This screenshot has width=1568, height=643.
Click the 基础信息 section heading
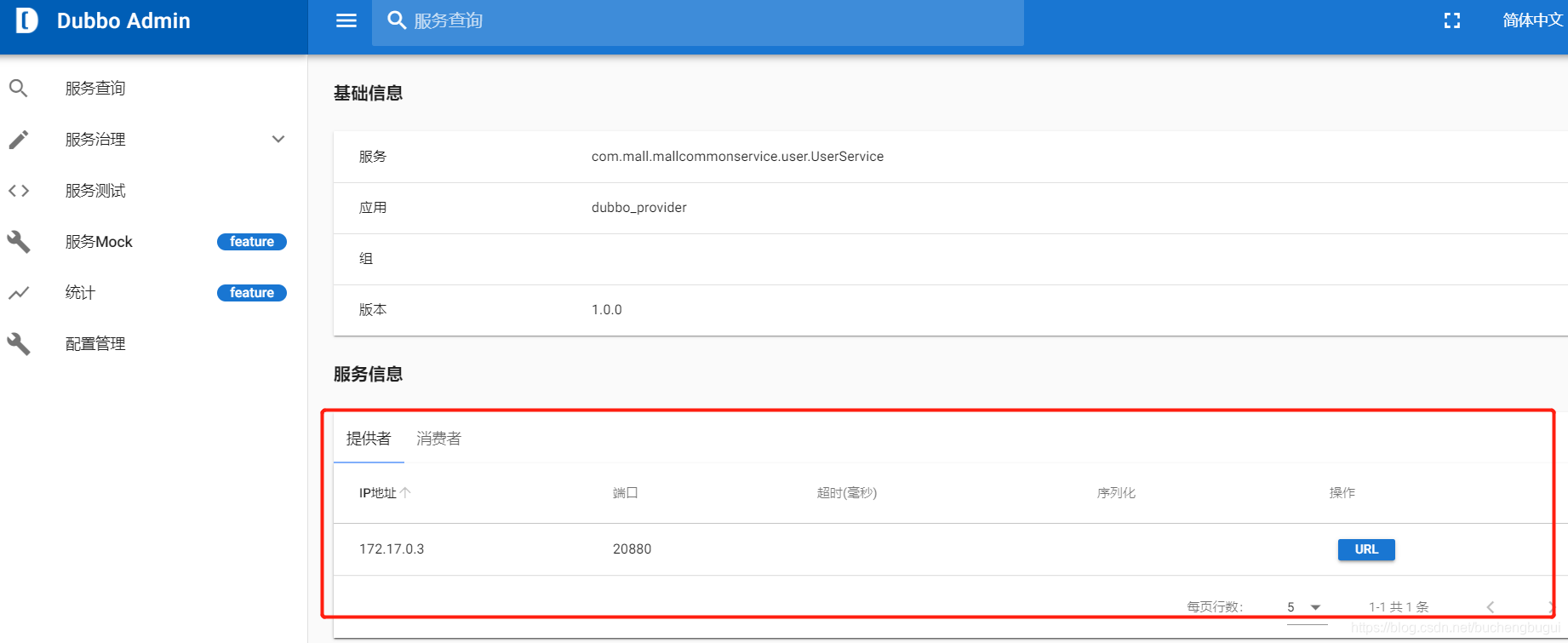pos(368,94)
